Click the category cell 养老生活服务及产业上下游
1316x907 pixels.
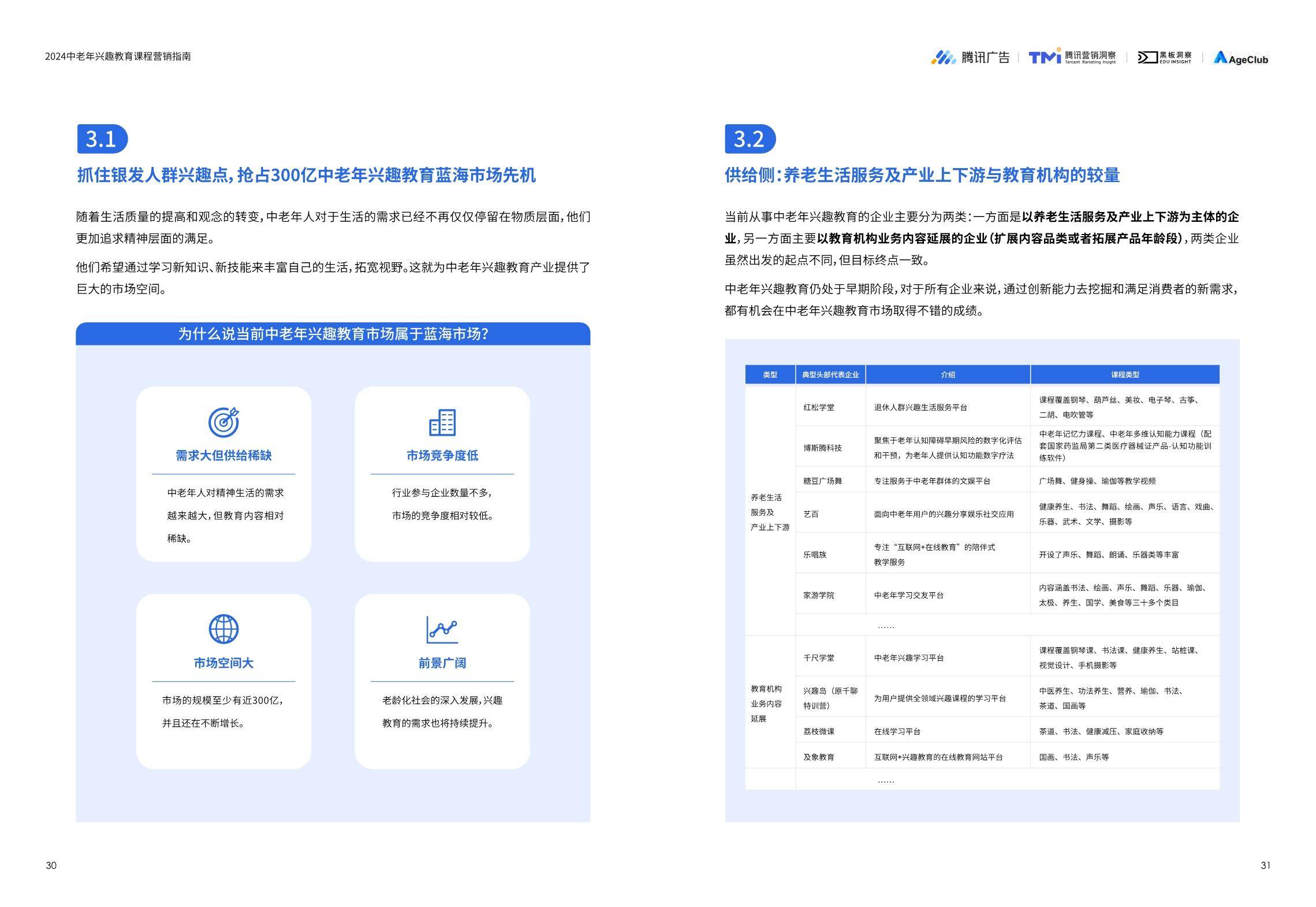click(x=770, y=512)
